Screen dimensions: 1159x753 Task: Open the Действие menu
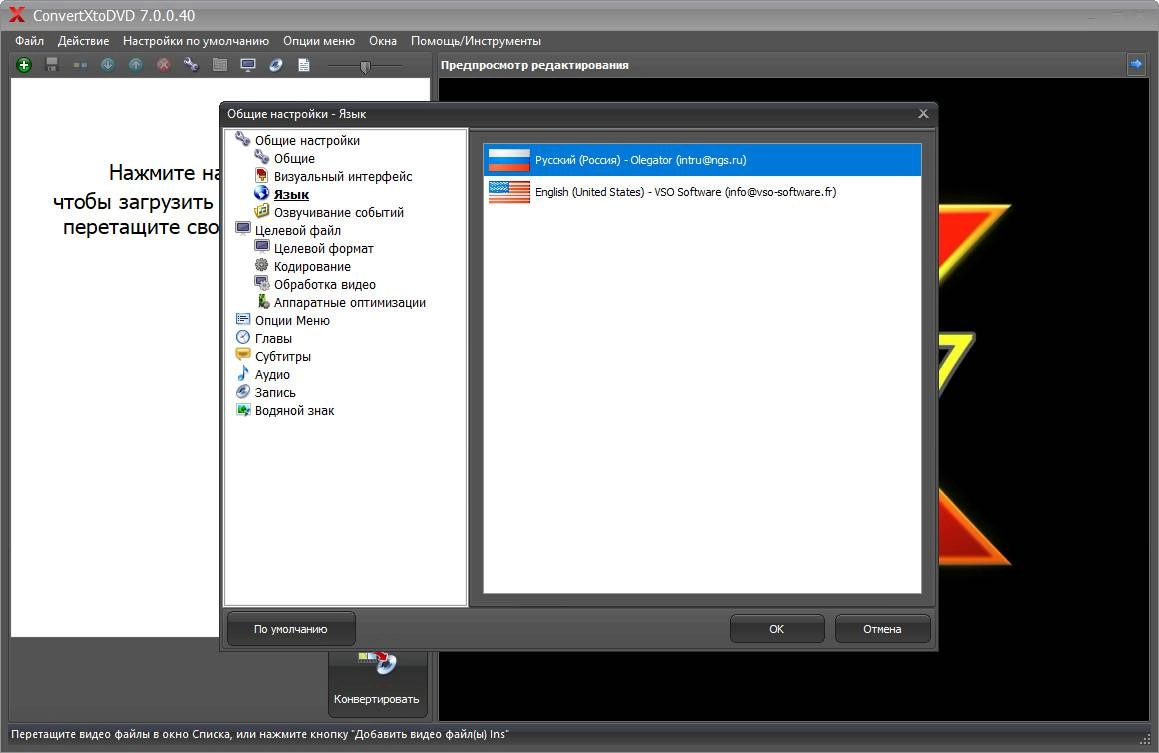(x=84, y=41)
